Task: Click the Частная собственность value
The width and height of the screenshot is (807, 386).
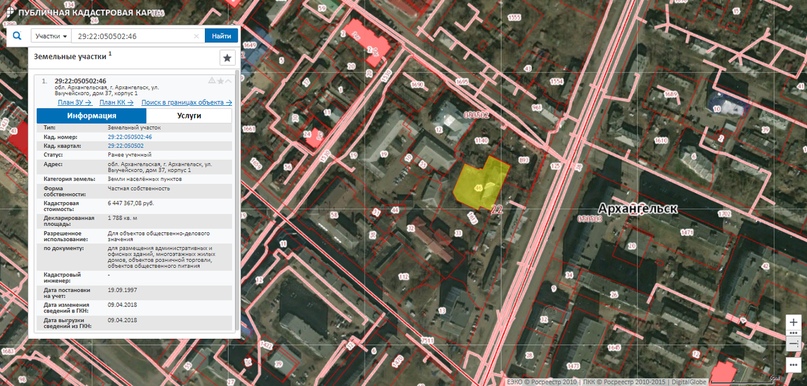Action: coord(138,188)
